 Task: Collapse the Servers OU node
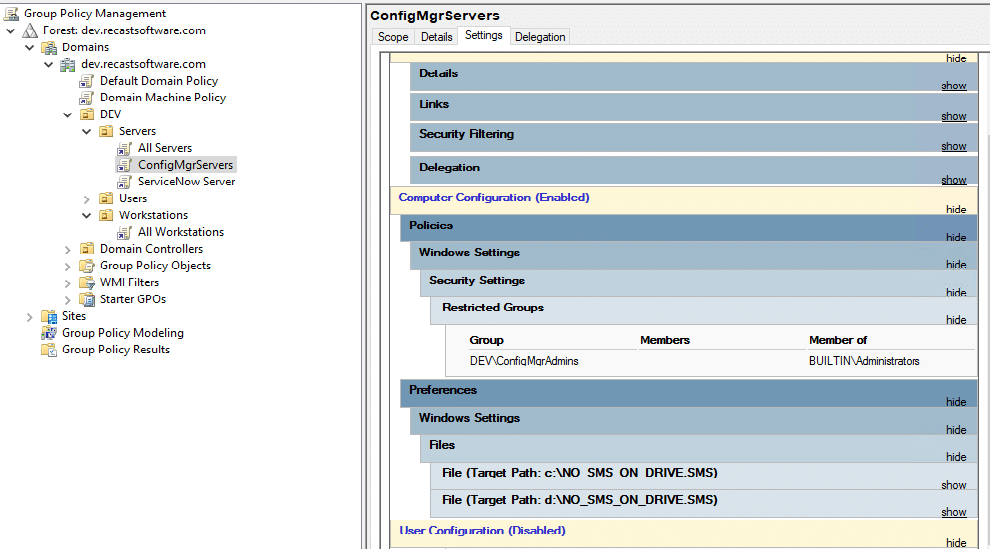pyautogui.click(x=87, y=131)
